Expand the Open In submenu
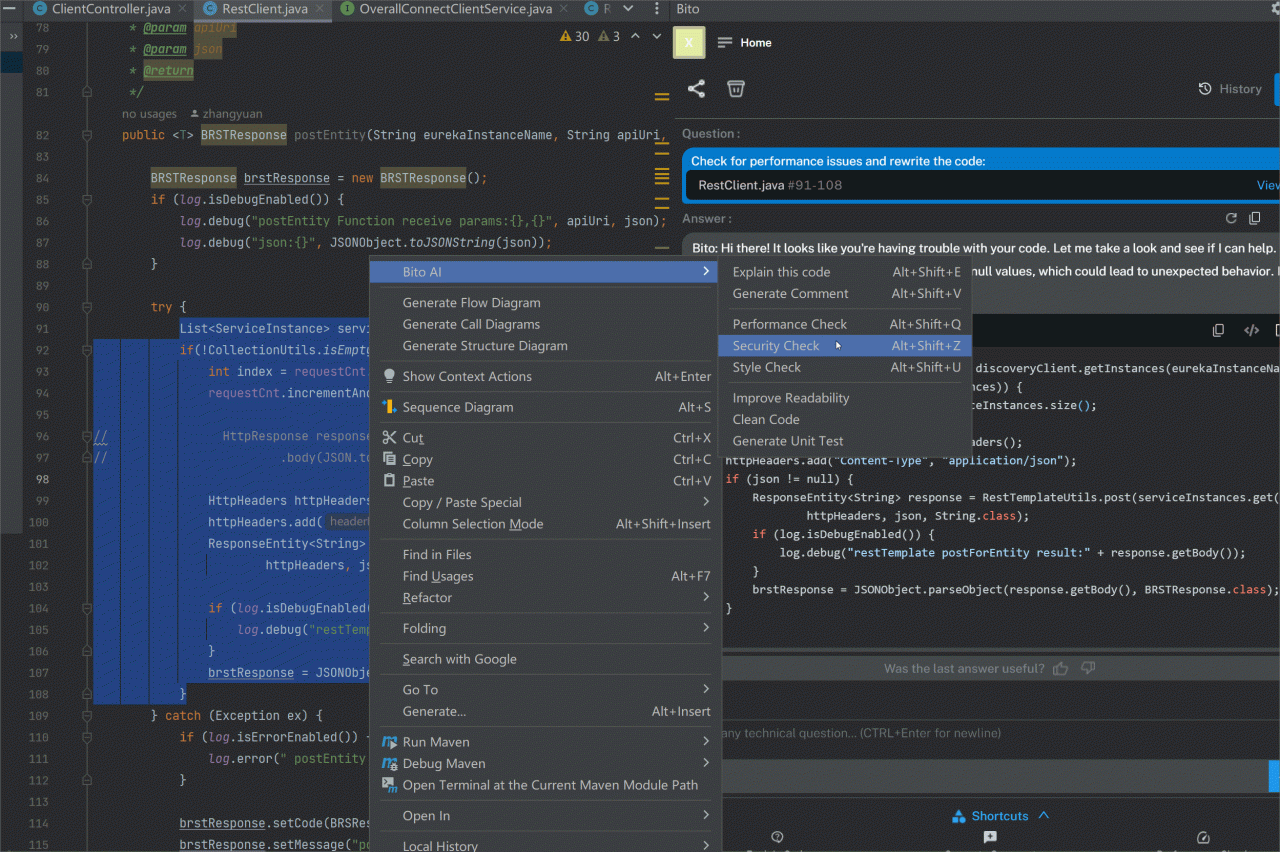The height and width of the screenshot is (852, 1280). [x=545, y=816]
